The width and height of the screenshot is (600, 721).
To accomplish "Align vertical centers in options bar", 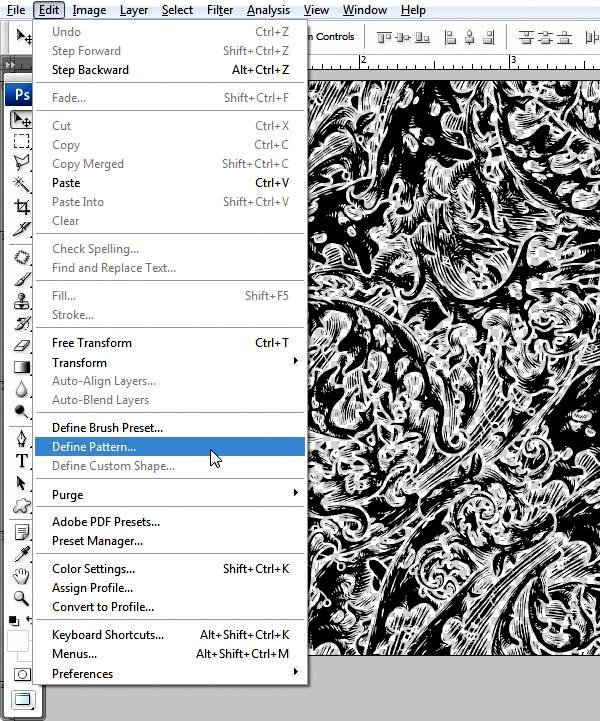I will [403, 37].
